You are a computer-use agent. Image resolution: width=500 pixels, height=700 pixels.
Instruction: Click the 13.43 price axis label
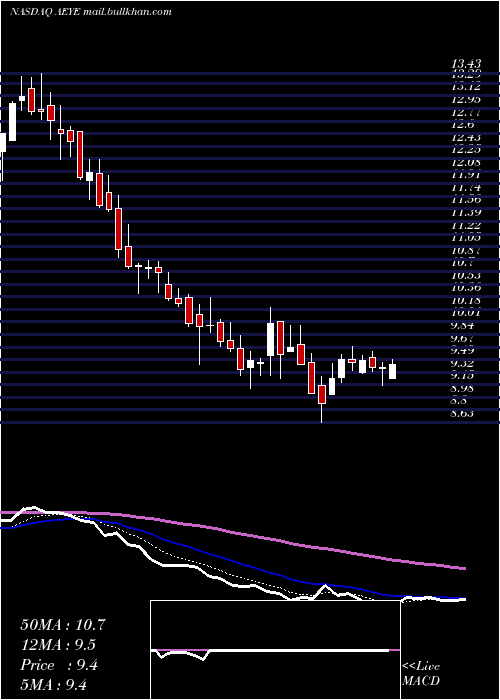click(467, 65)
